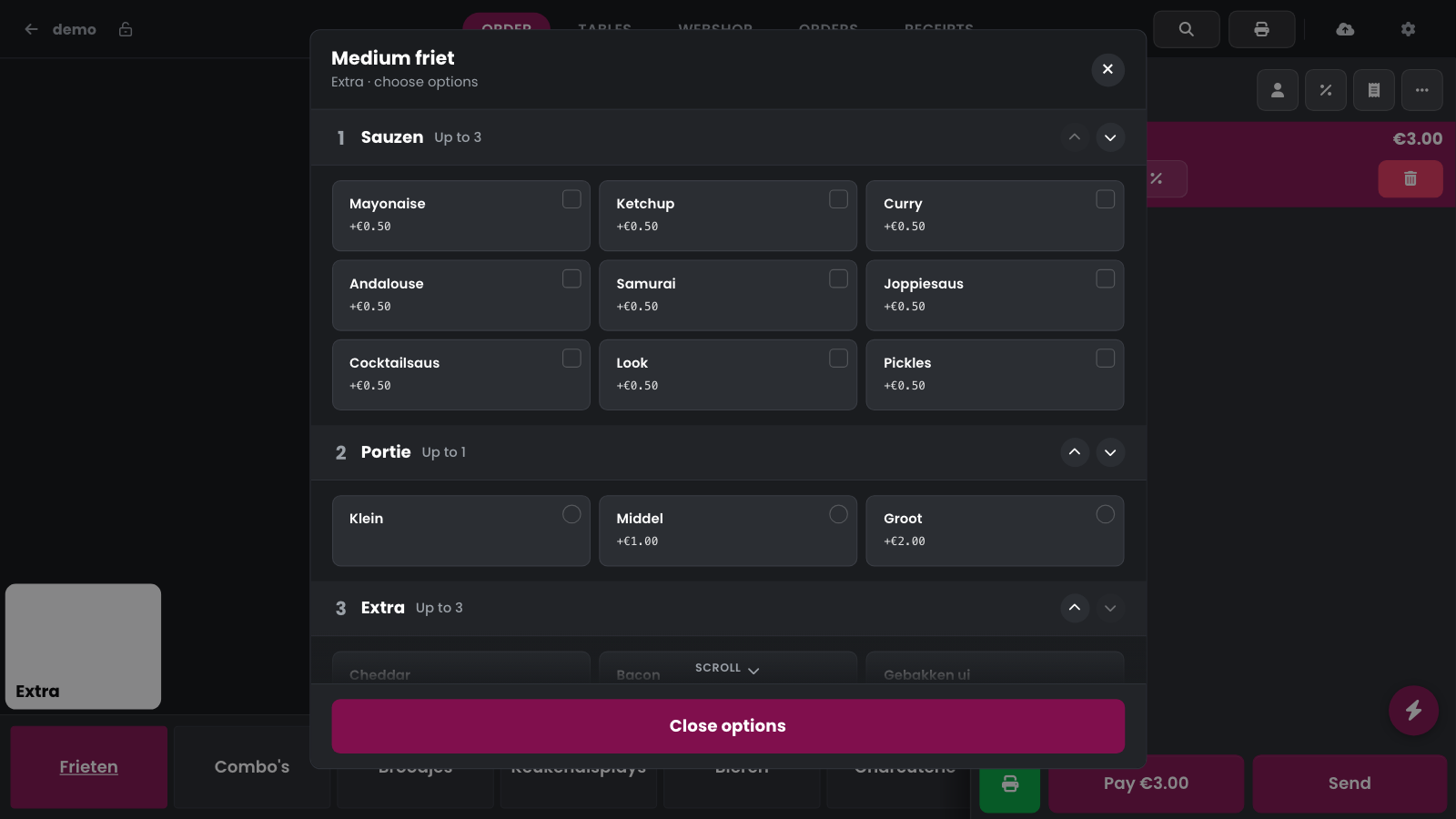This screenshot has width=1456, height=819.
Task: Add Cocktailsaus via its checkbox
Action: [x=571, y=359]
